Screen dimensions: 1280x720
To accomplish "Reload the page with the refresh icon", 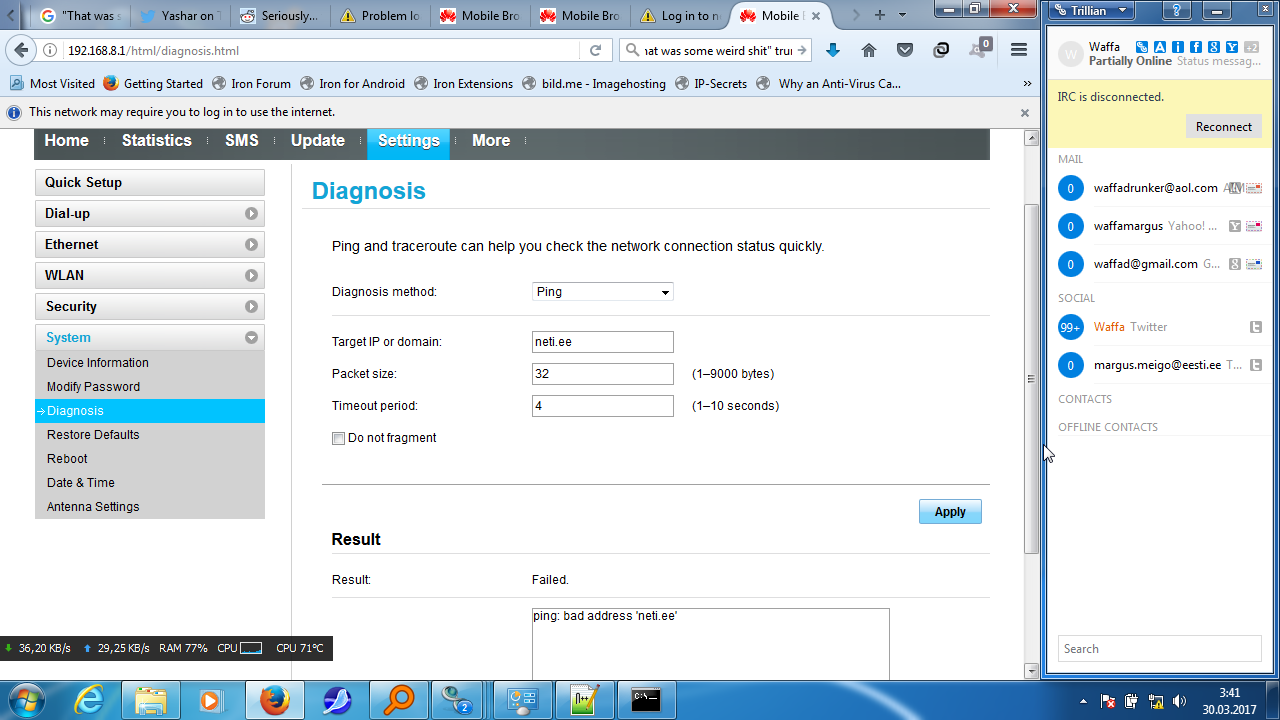I will pyautogui.click(x=595, y=50).
